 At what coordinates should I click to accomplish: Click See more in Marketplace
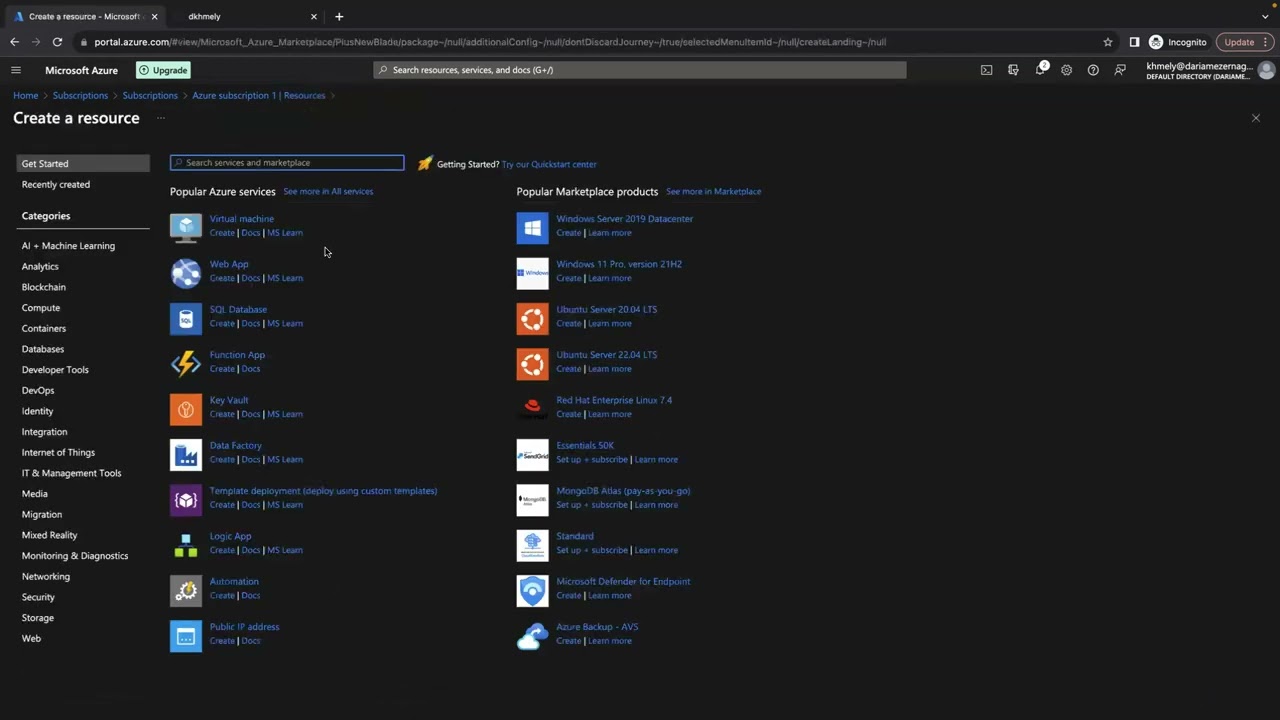coord(713,191)
